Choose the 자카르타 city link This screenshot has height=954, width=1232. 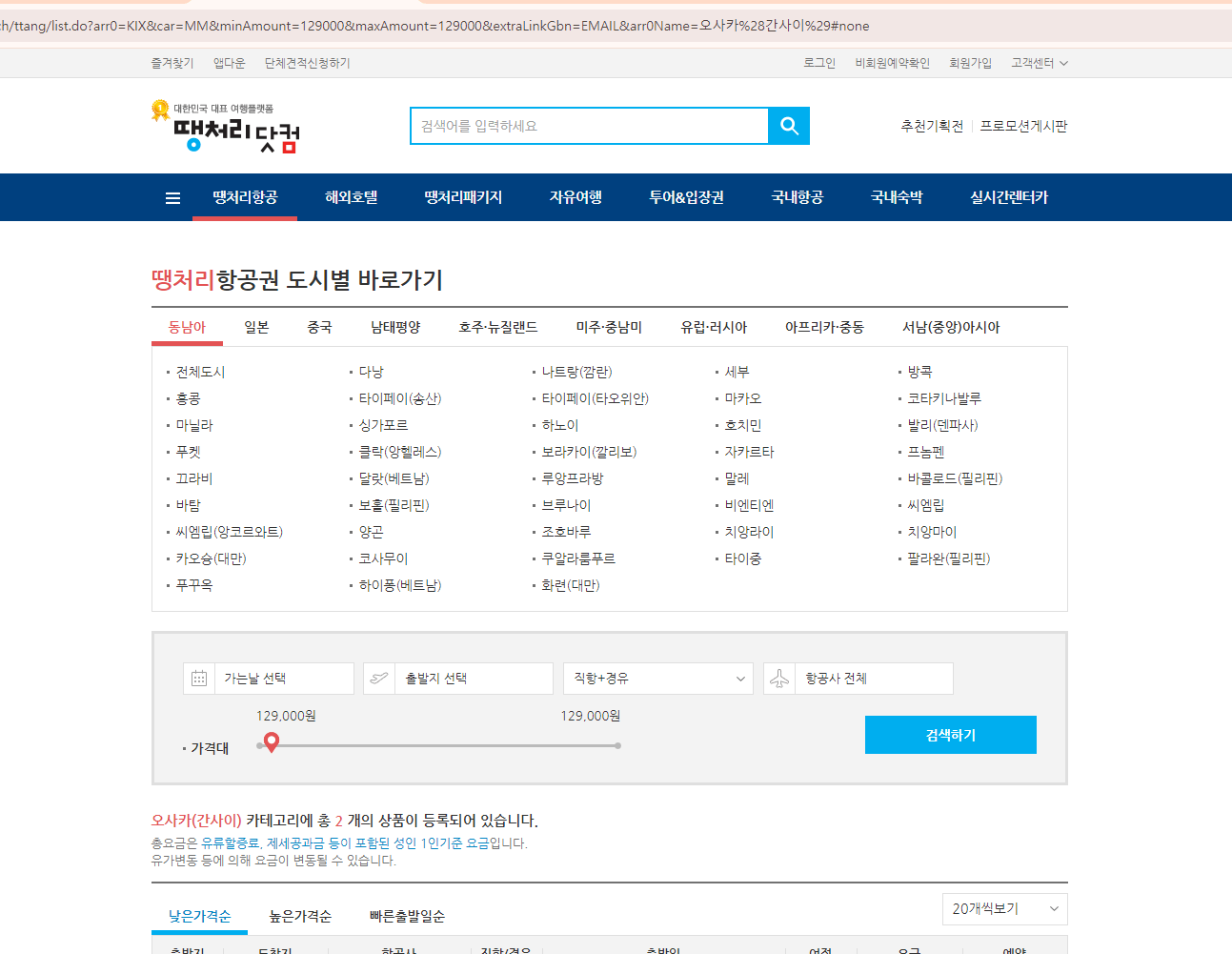[x=749, y=452]
